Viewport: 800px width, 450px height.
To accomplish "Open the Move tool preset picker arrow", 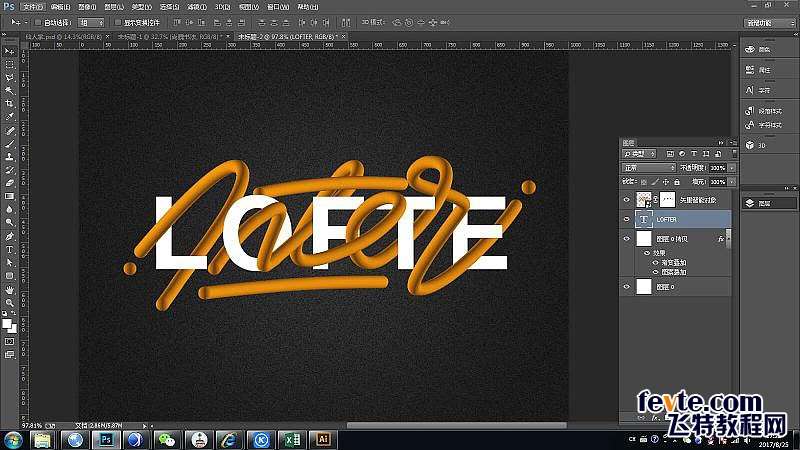I will (26, 22).
